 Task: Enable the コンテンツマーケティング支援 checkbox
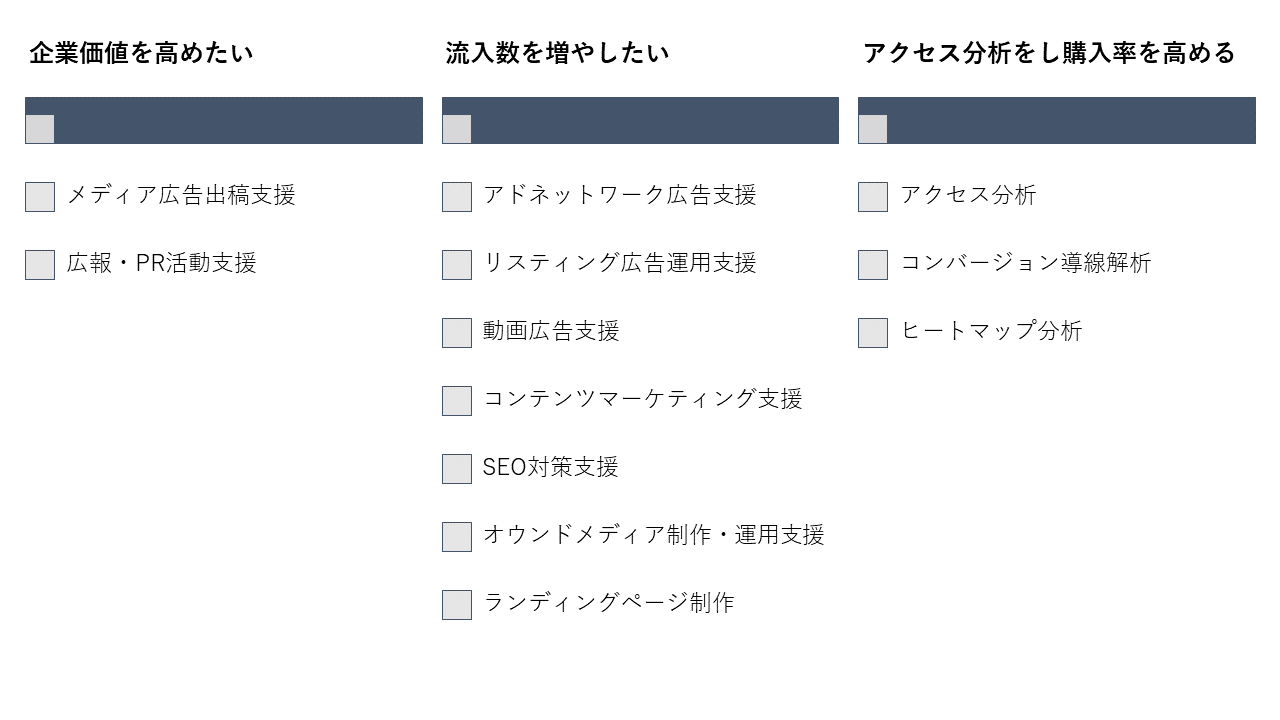click(x=457, y=401)
